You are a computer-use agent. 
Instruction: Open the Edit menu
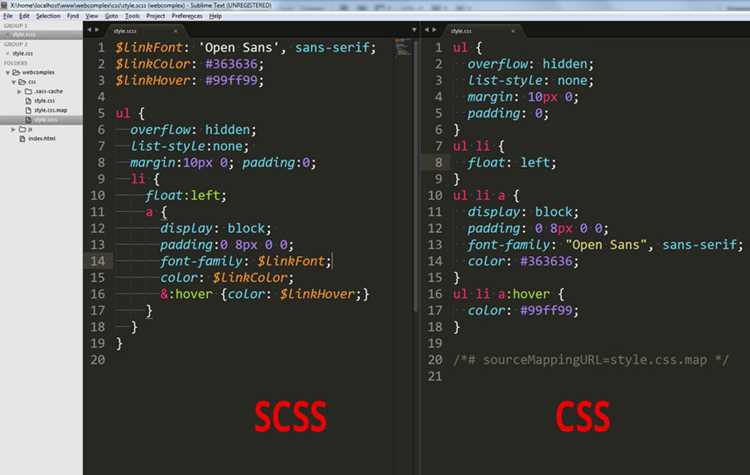click(24, 16)
